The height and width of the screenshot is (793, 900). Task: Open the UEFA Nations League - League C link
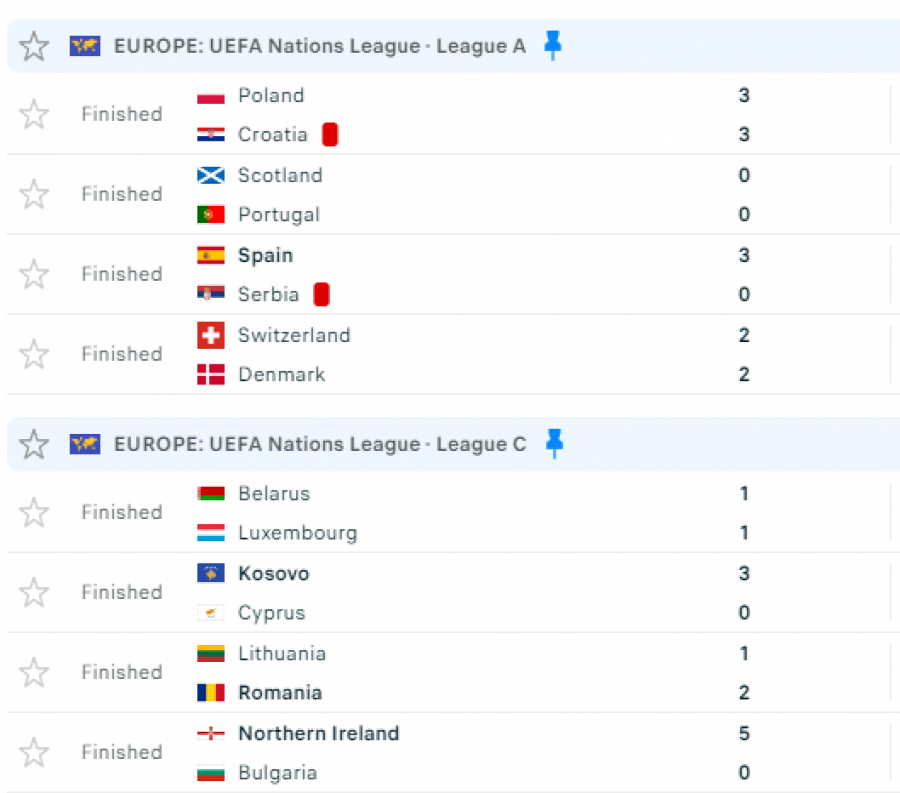click(x=319, y=444)
